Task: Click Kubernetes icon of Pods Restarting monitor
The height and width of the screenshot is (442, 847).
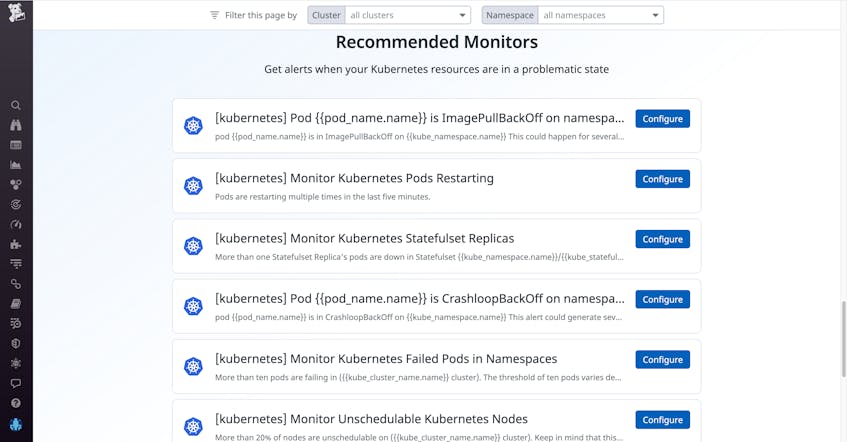Action: (x=193, y=186)
